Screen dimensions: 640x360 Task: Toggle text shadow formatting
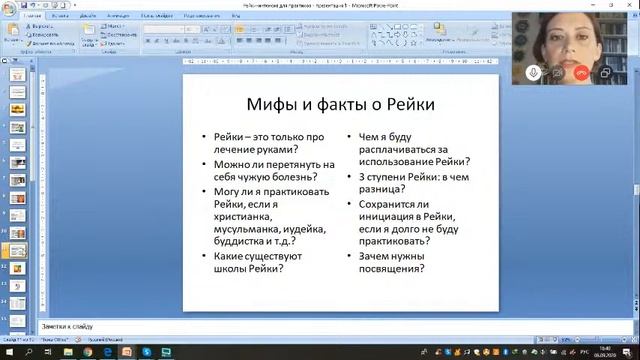pos(186,41)
